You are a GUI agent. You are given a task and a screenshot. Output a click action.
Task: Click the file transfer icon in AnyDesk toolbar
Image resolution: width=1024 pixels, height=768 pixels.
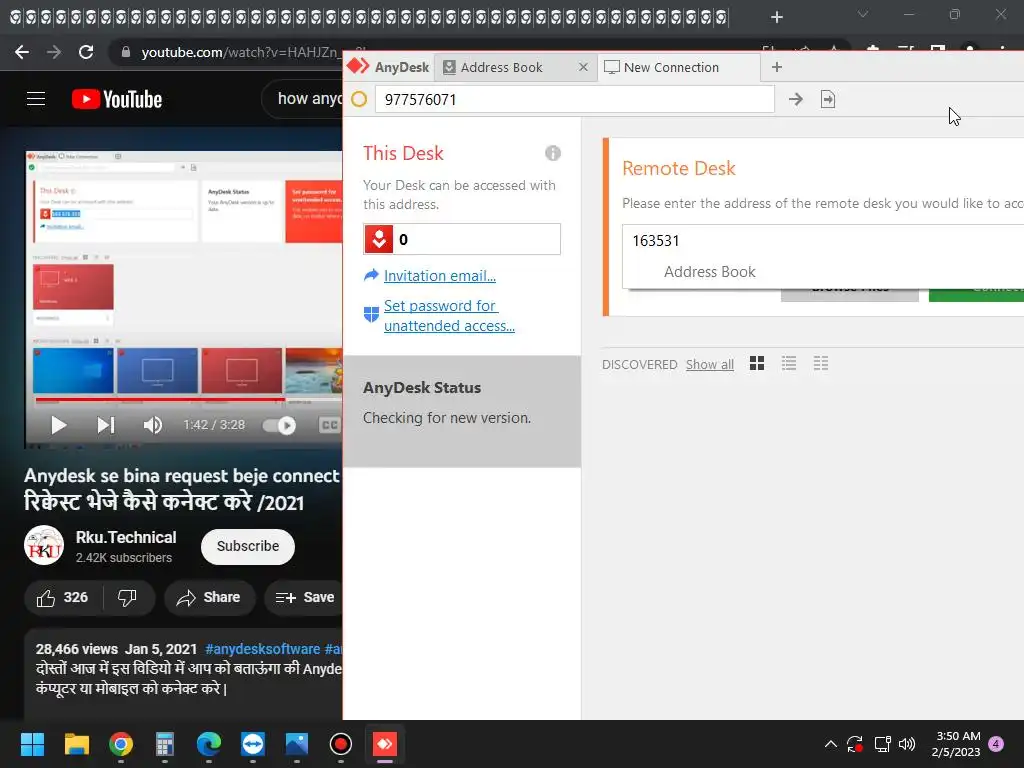point(827,99)
